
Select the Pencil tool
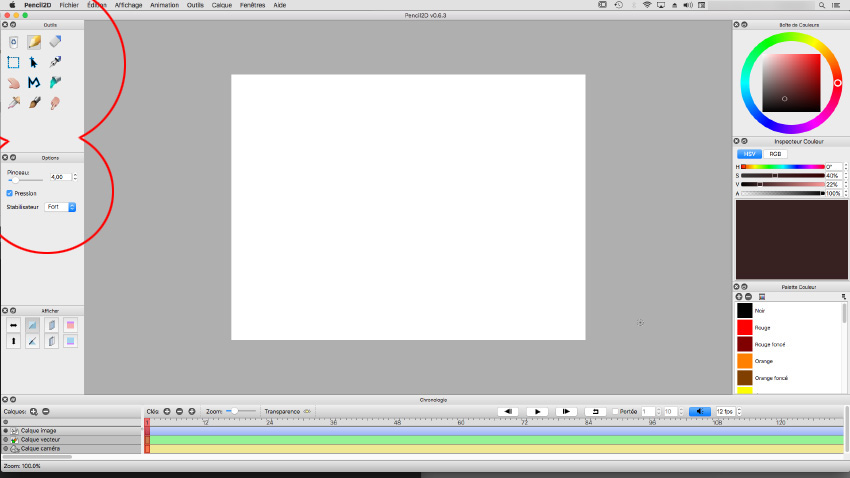(34, 42)
